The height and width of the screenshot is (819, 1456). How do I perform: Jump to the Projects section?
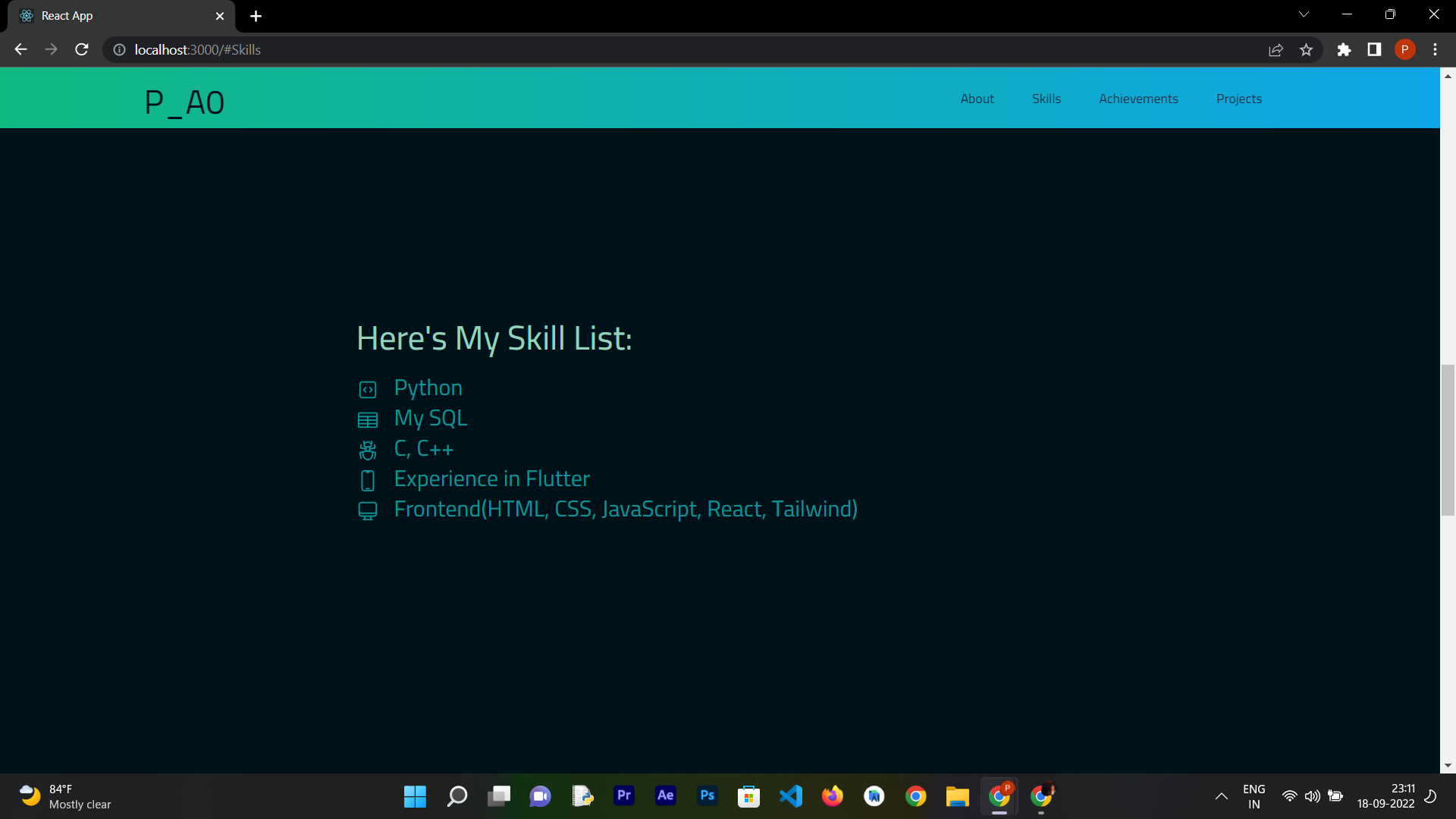click(1238, 99)
